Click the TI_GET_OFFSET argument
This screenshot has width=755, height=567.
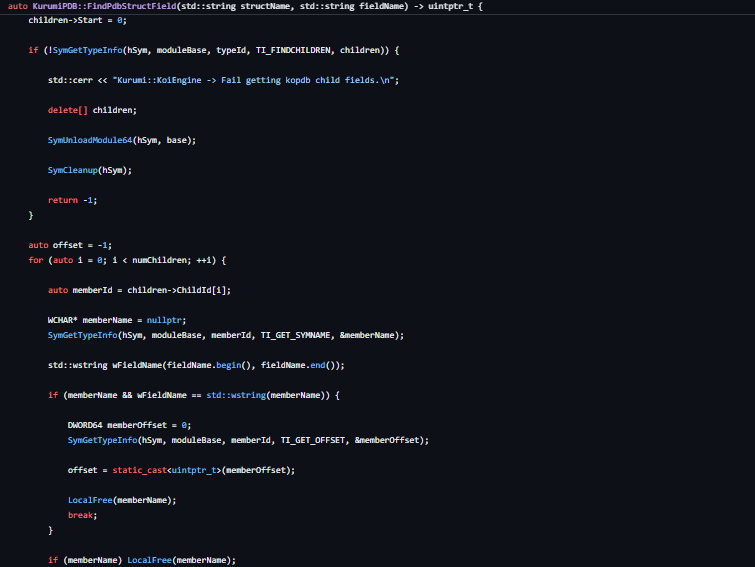click(x=313, y=440)
